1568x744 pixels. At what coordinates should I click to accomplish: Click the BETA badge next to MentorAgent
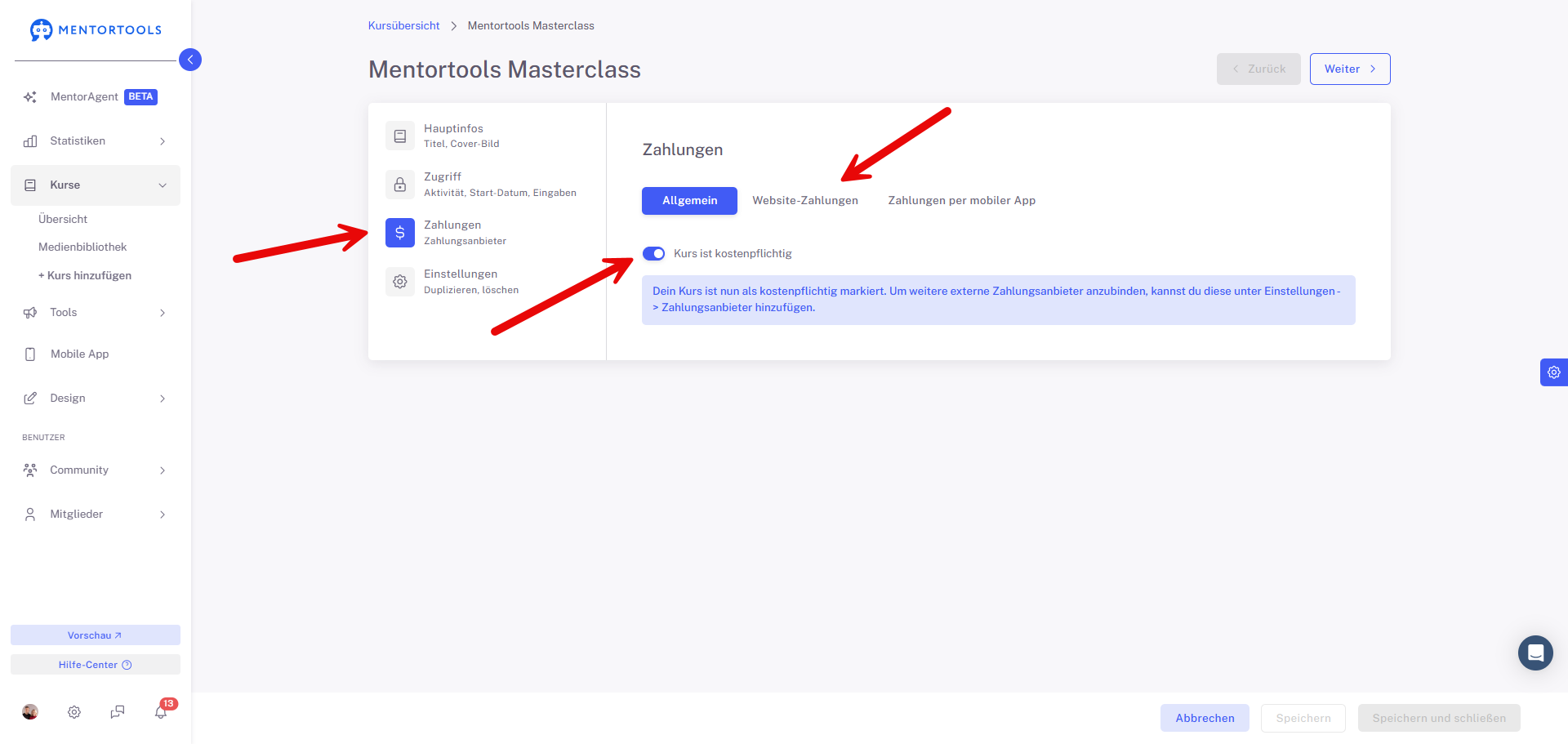click(x=140, y=97)
